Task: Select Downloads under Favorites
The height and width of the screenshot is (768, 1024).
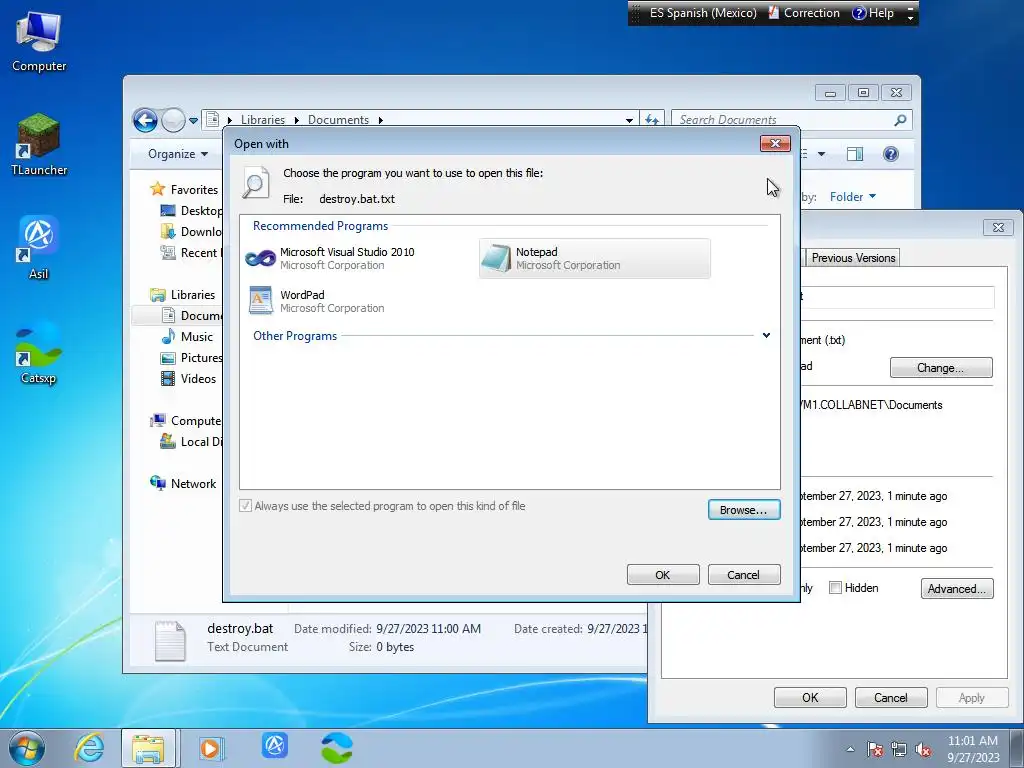Action: click(191, 231)
